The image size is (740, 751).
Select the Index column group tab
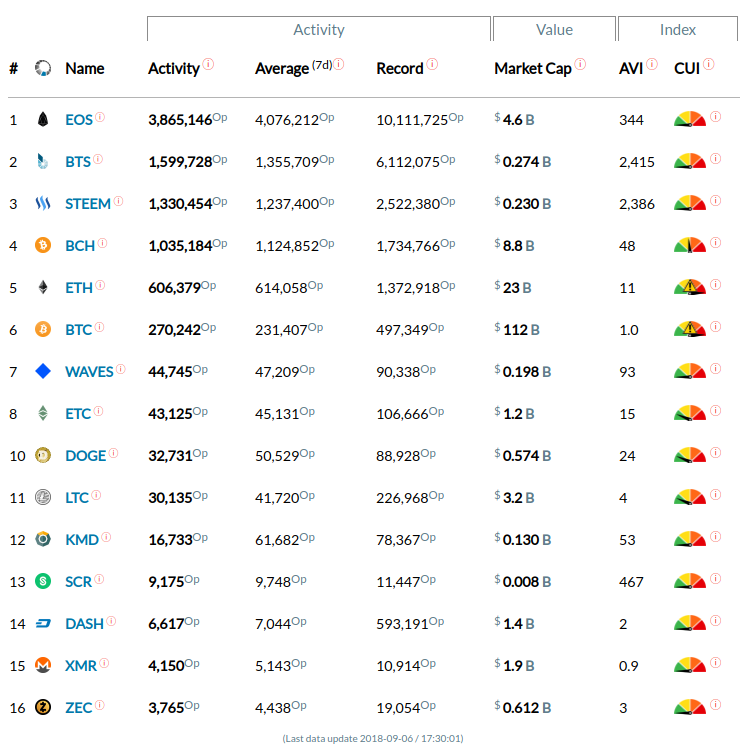click(677, 30)
